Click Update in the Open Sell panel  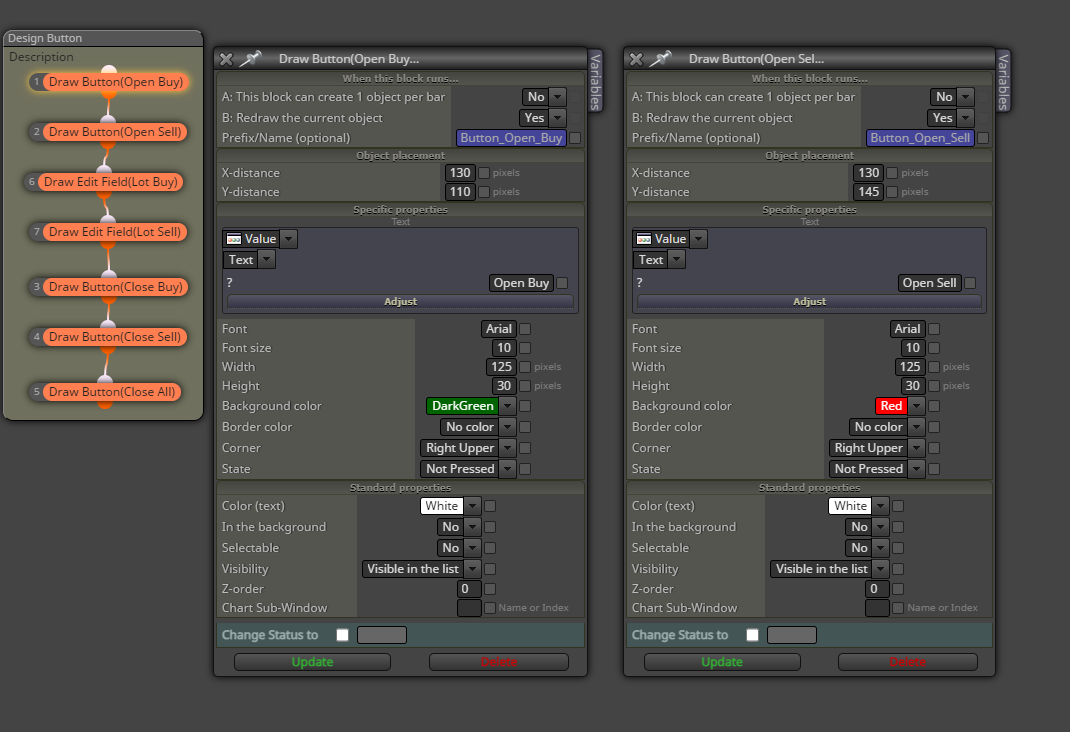[x=722, y=662]
